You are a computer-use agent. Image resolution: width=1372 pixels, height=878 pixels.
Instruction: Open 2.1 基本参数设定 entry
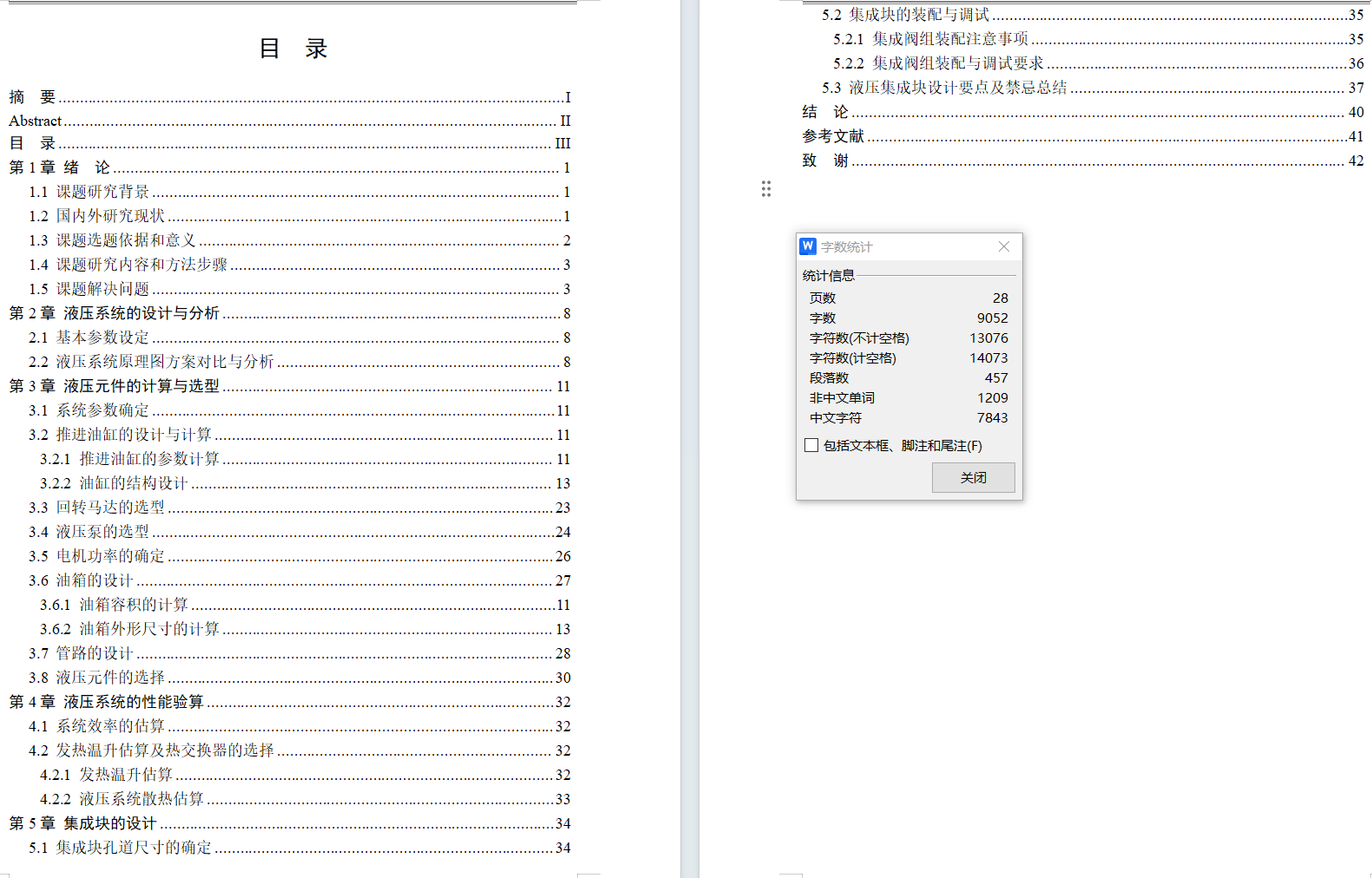tap(299, 337)
